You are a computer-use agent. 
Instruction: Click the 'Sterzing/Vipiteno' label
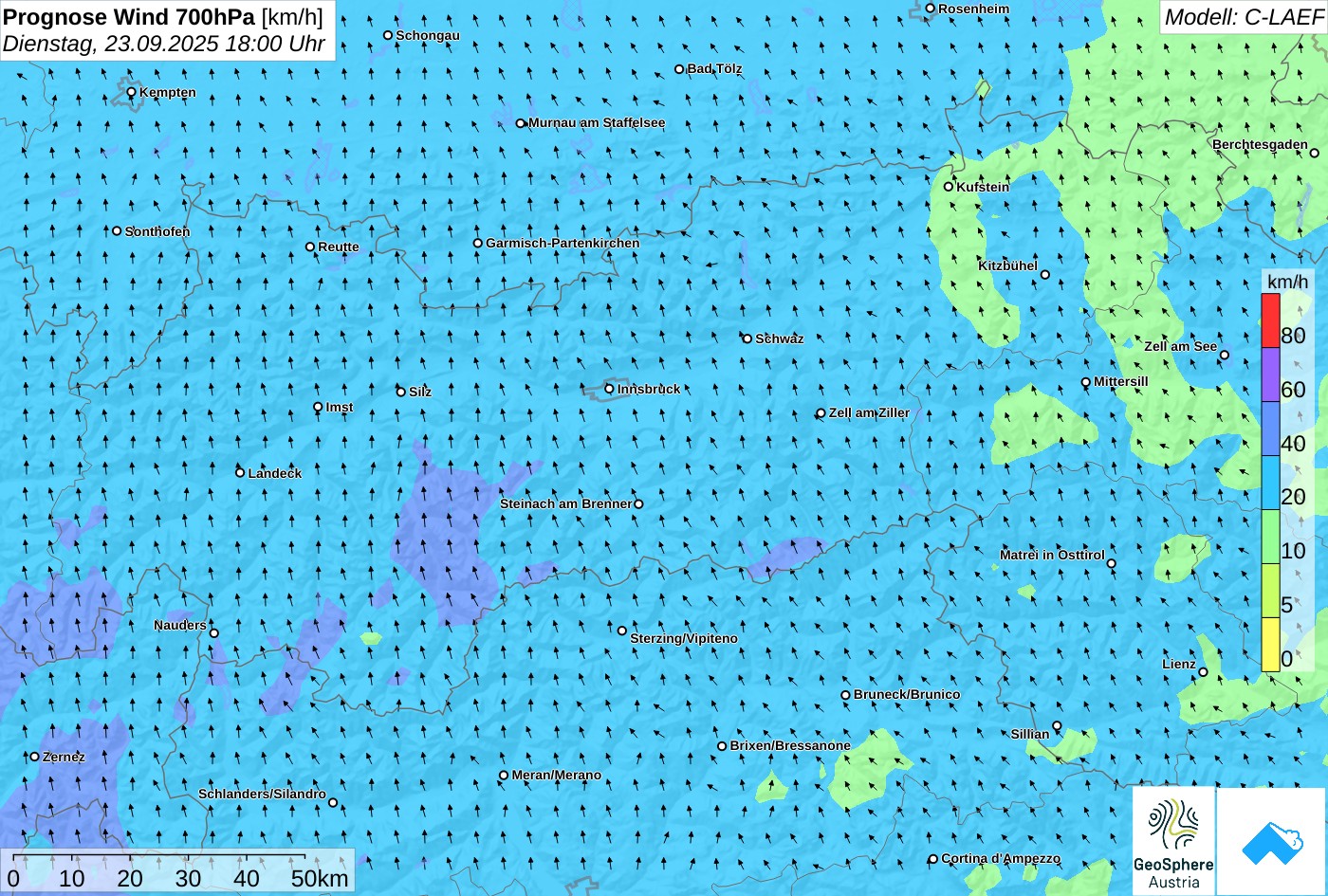[x=684, y=638]
